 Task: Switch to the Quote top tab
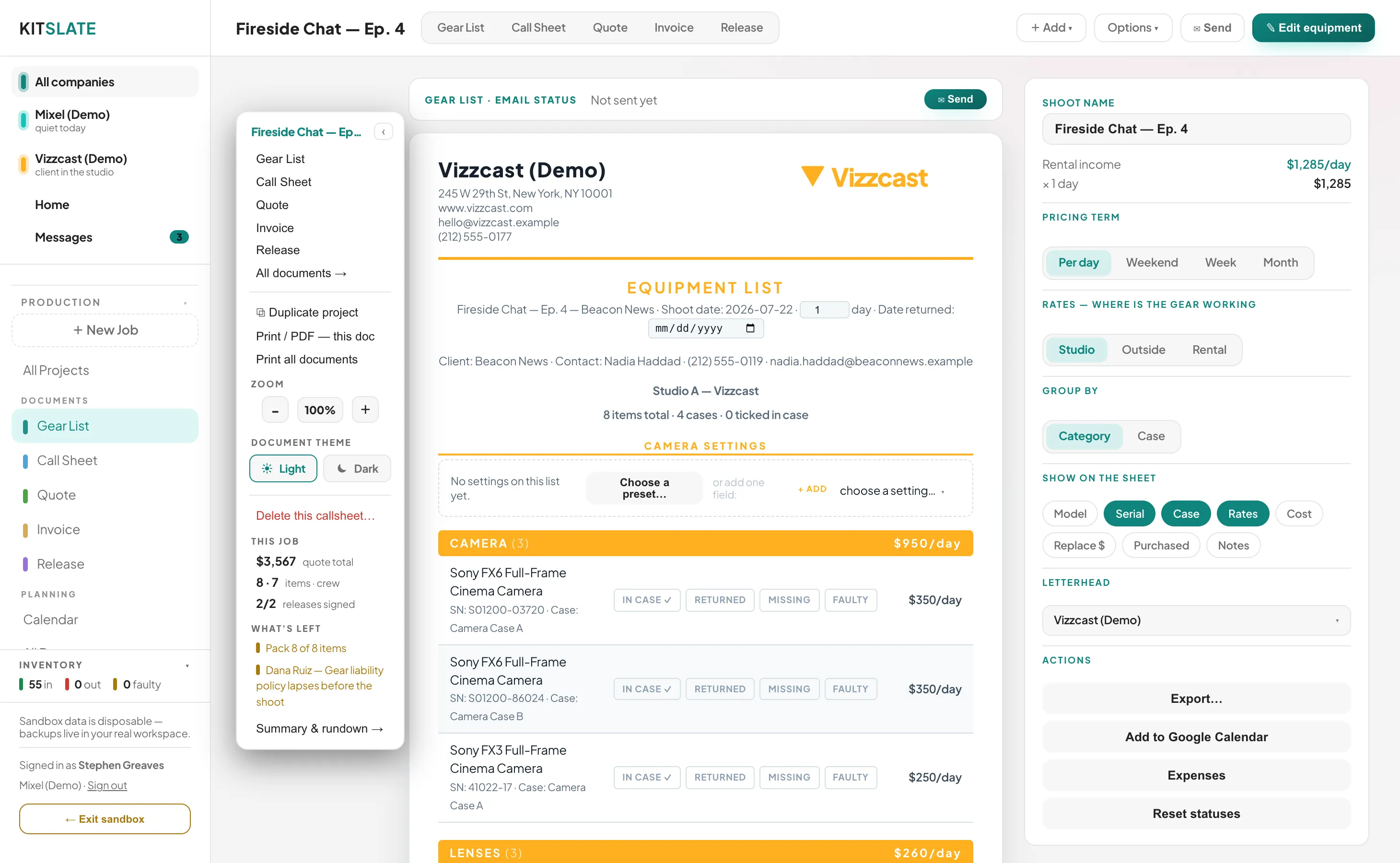coord(609,27)
